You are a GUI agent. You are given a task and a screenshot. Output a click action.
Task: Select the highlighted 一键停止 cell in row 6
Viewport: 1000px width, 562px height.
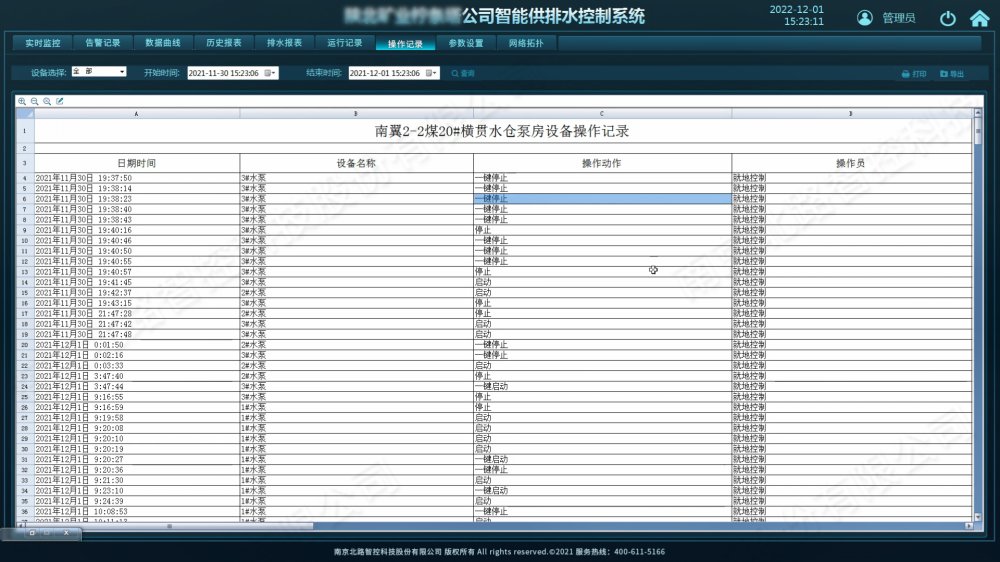click(601, 199)
